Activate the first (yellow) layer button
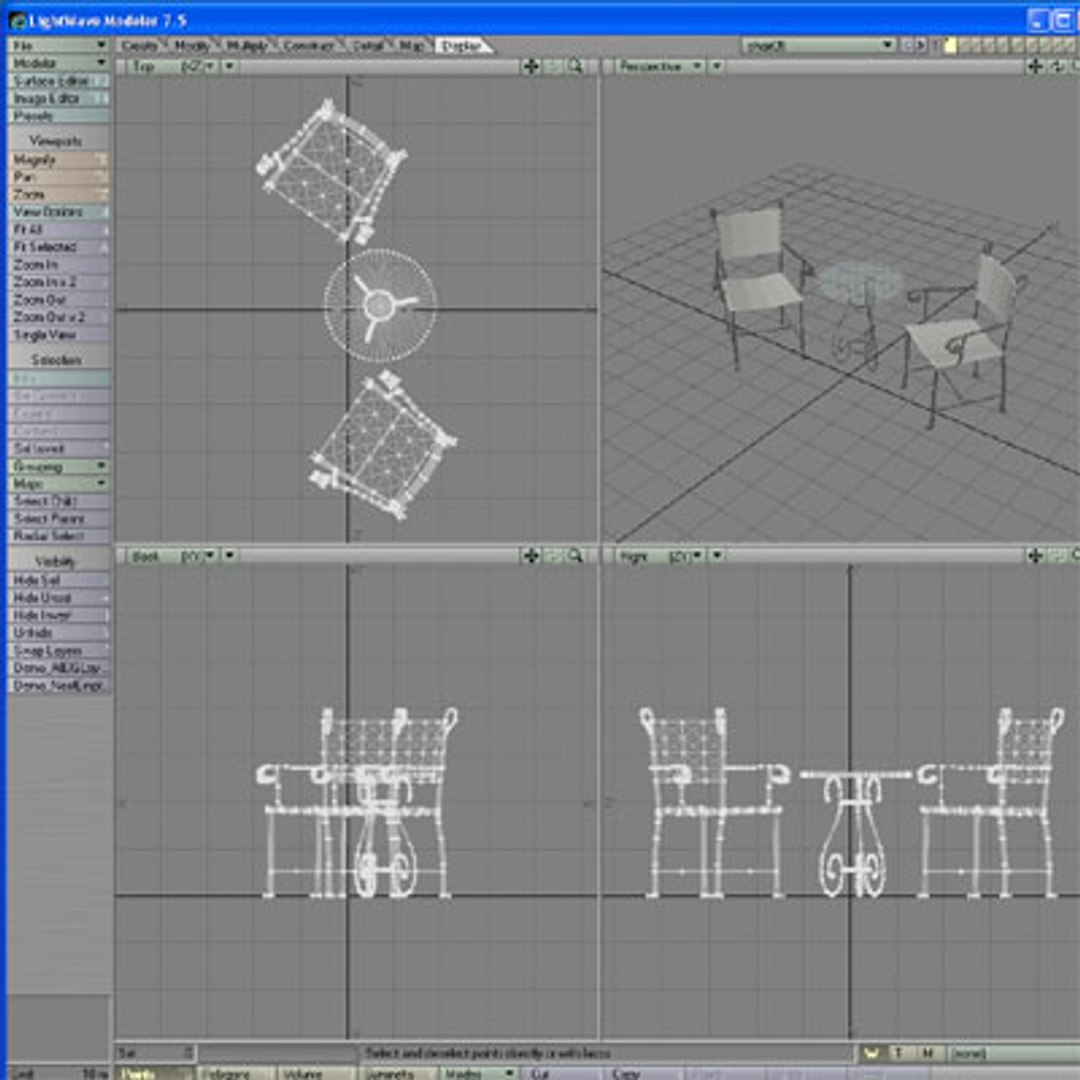 coord(951,45)
